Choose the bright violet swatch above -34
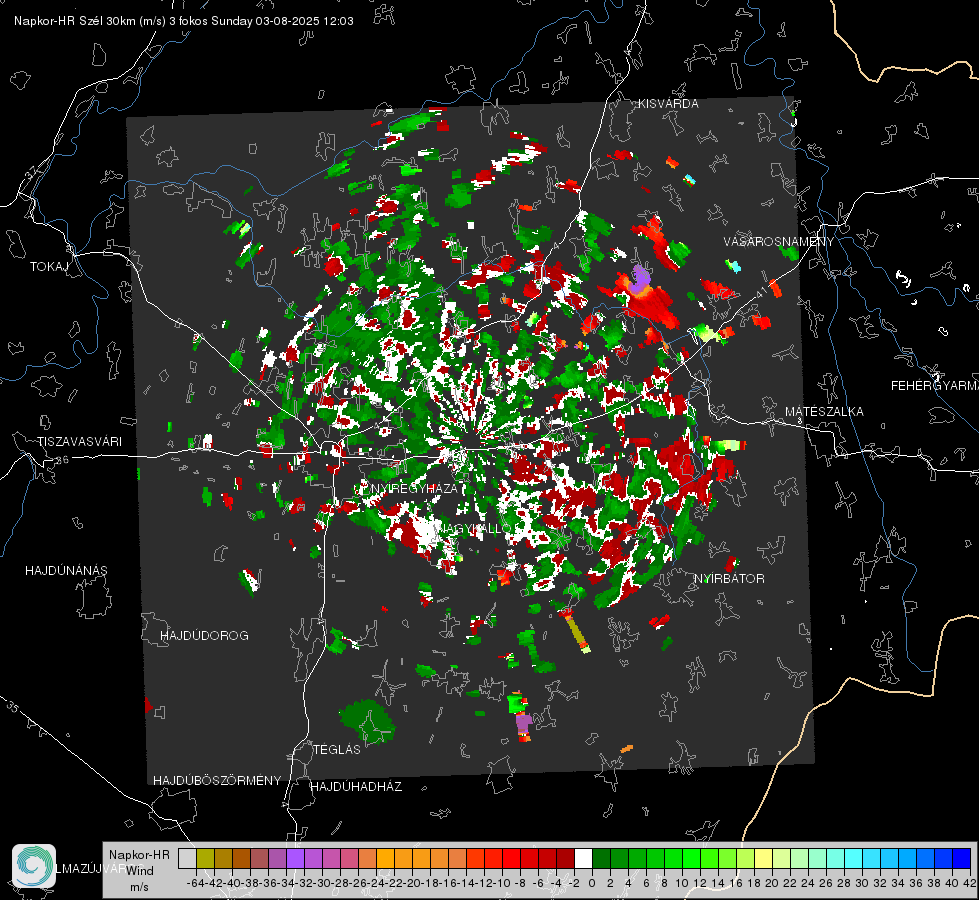The image size is (979, 900). pos(295,858)
